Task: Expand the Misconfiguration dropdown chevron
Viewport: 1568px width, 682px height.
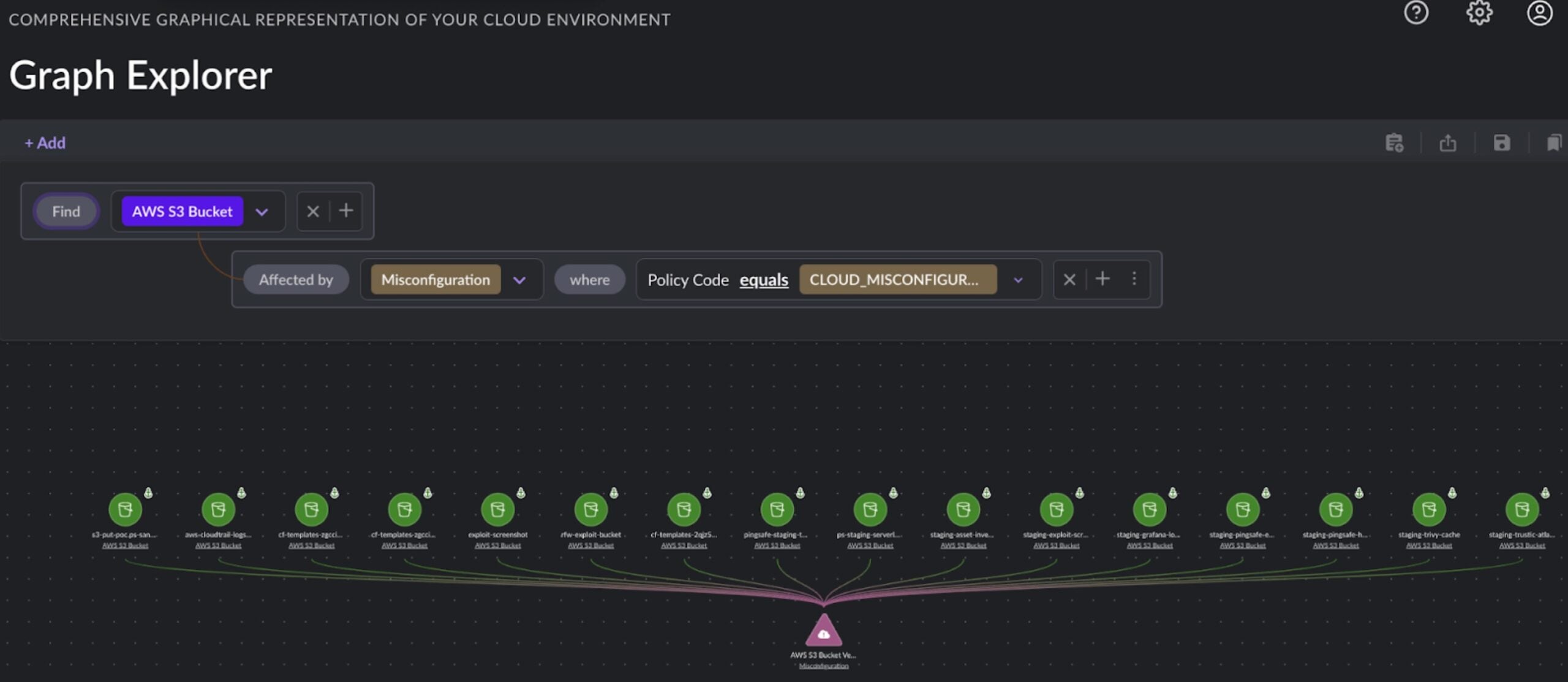Action: click(519, 280)
